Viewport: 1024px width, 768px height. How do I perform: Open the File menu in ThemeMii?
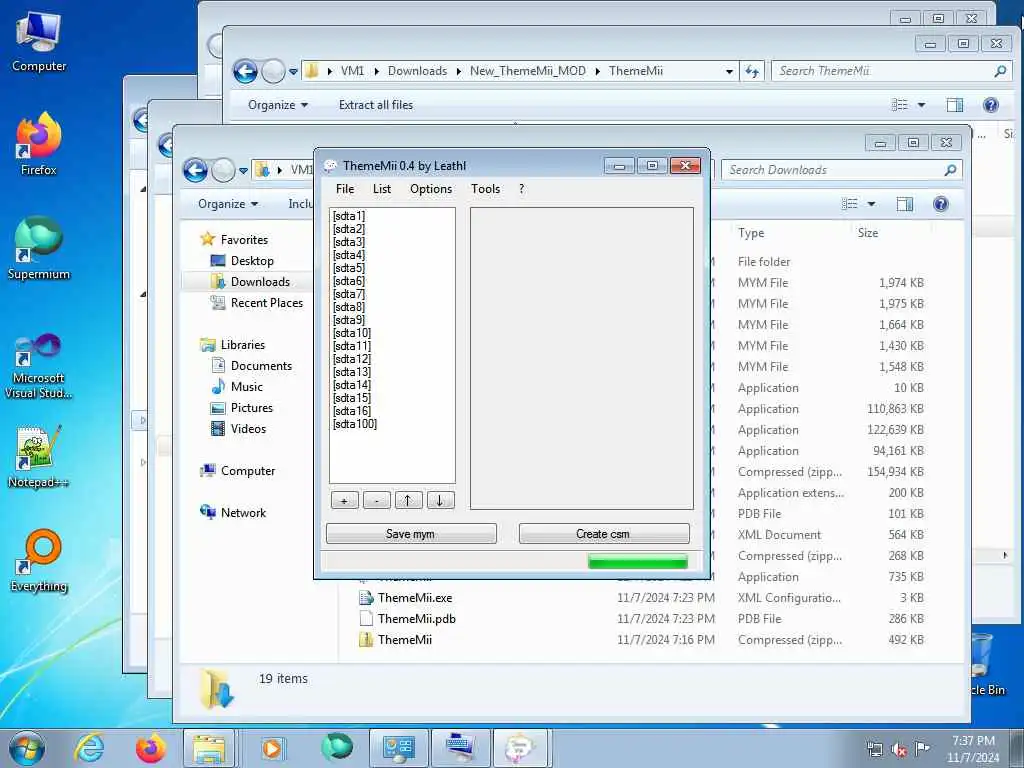coord(345,189)
